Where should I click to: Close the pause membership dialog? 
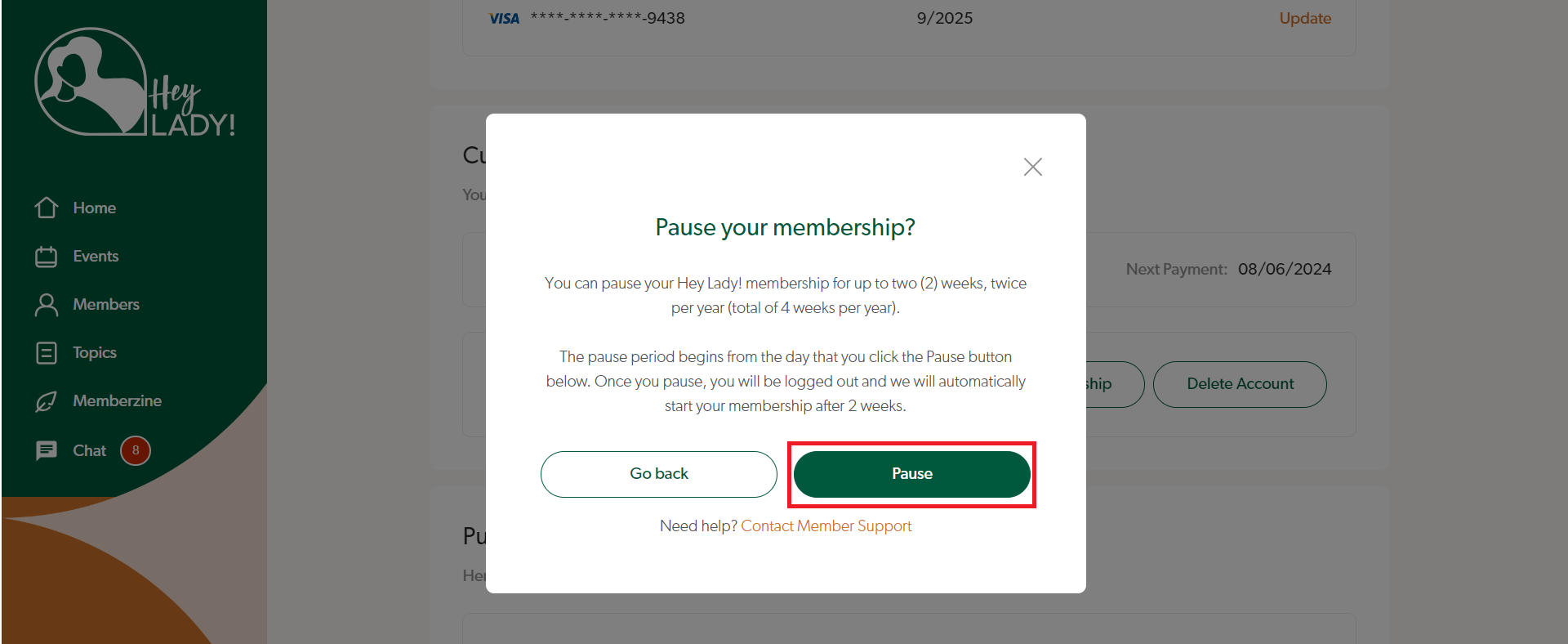(x=1032, y=167)
